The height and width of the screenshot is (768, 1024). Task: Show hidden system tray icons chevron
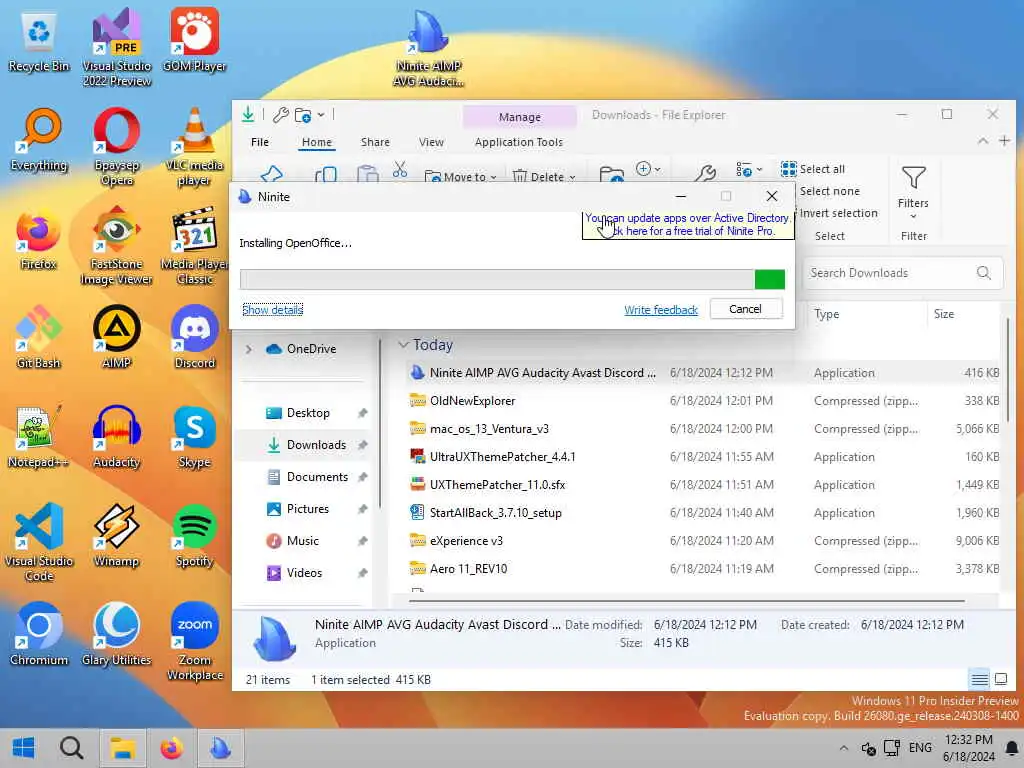tap(843, 748)
